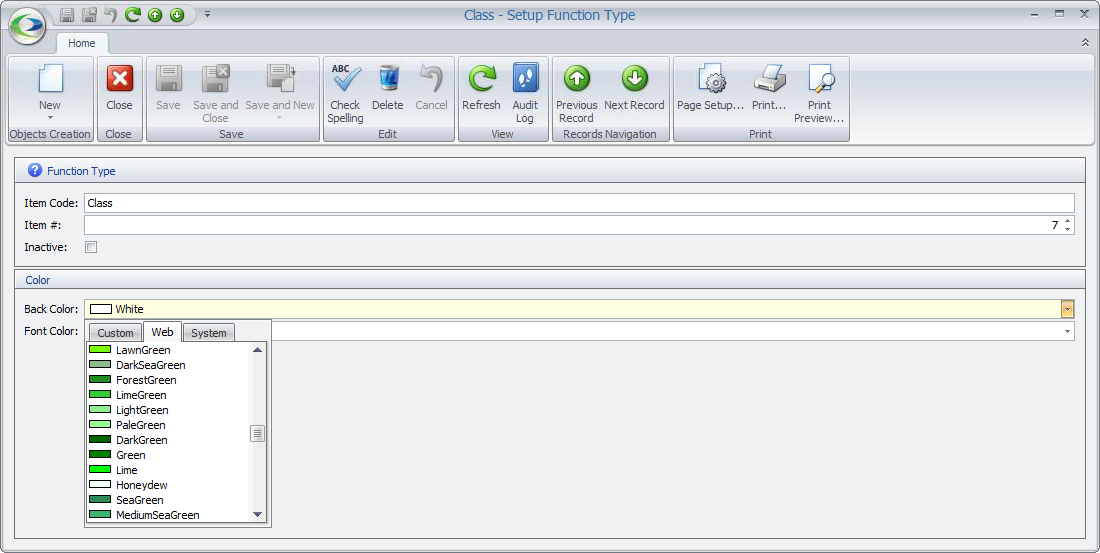Click the color list scroll up arrow
The width and height of the screenshot is (1100, 553).
click(x=257, y=349)
